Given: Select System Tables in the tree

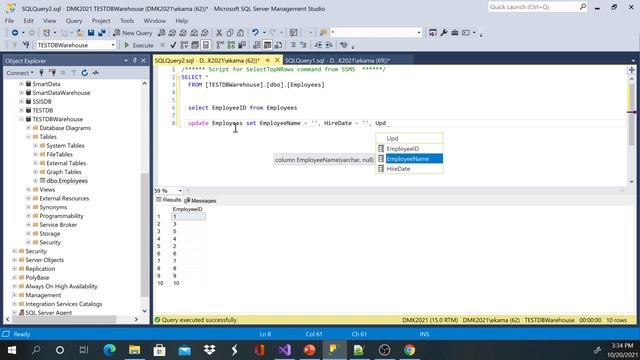Looking at the screenshot, I should coord(65,146).
